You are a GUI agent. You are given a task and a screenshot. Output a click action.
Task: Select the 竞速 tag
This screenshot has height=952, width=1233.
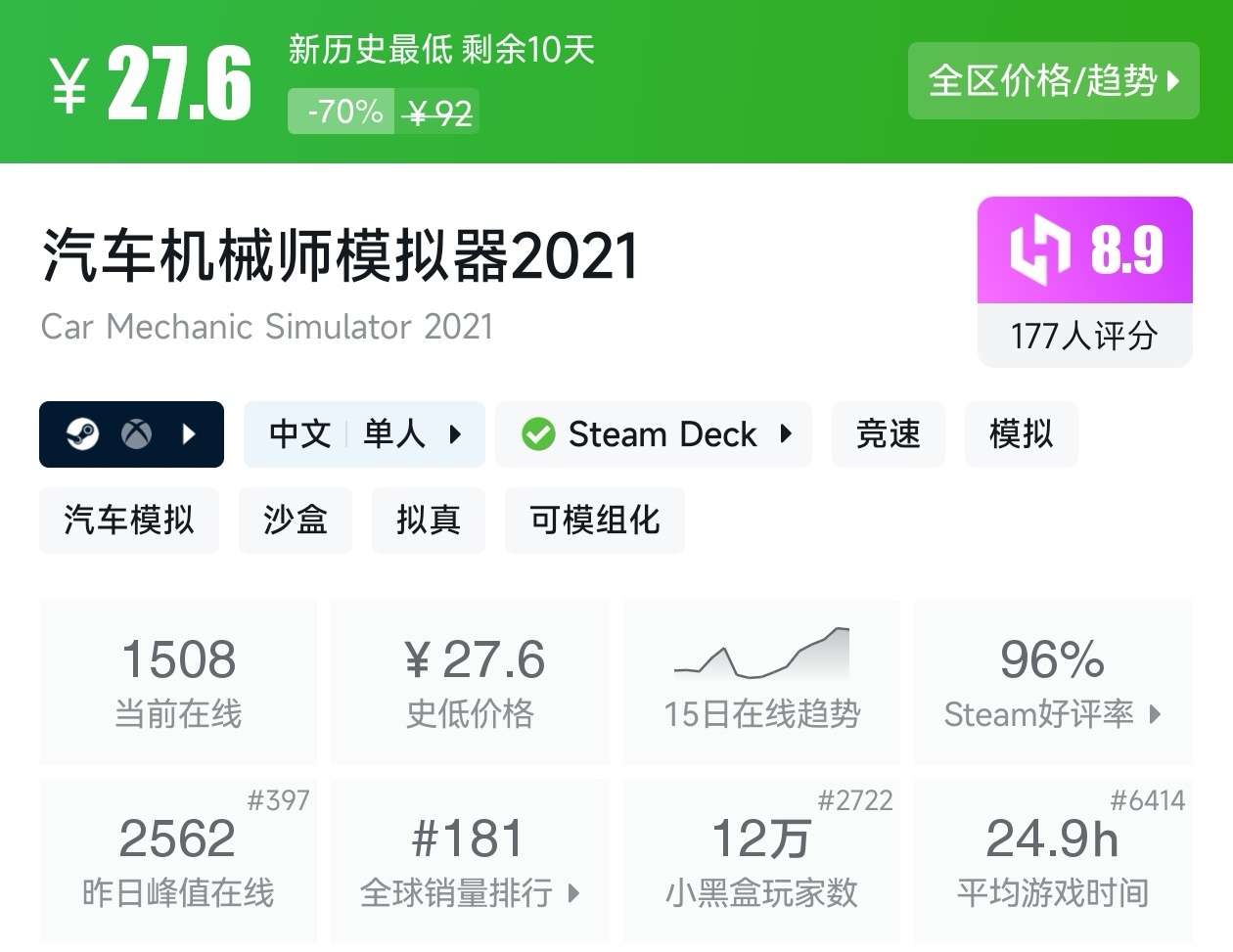[x=888, y=433]
